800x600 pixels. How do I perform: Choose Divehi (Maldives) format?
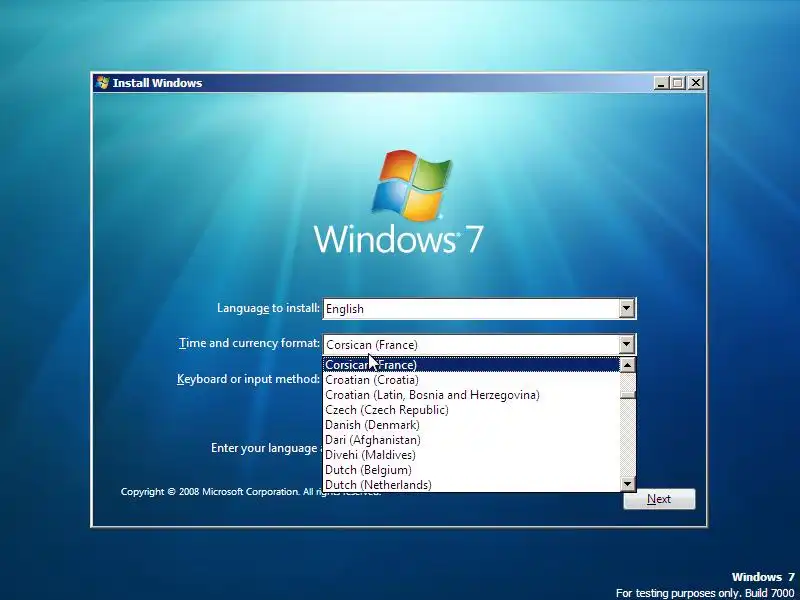pyautogui.click(x=472, y=455)
